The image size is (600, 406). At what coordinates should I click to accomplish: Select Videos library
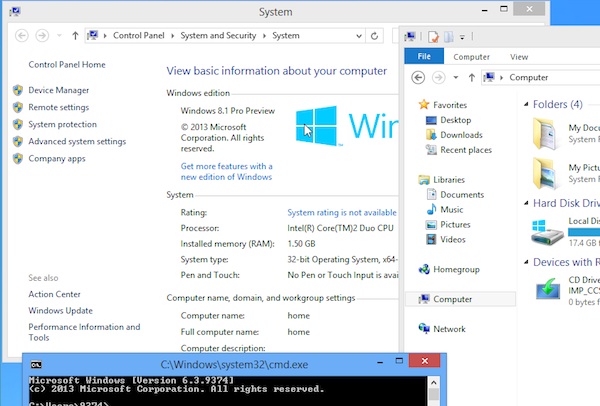(x=453, y=240)
